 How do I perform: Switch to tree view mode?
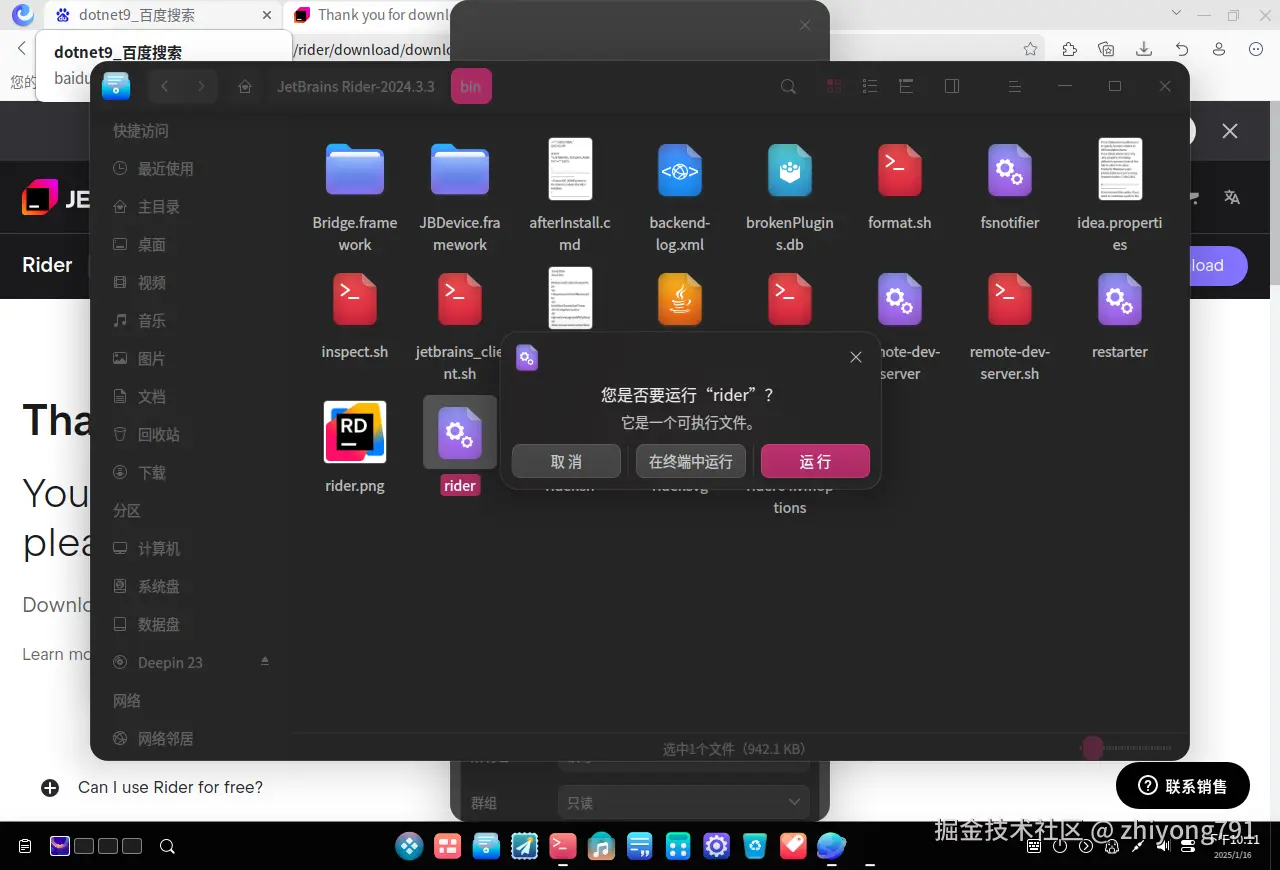[907, 87]
